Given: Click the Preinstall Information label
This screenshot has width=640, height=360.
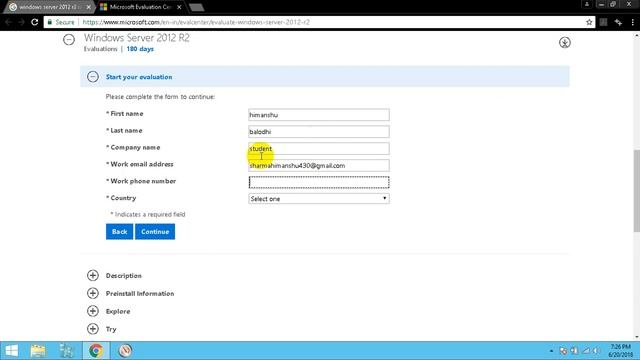Looking at the screenshot, I should [140, 293].
